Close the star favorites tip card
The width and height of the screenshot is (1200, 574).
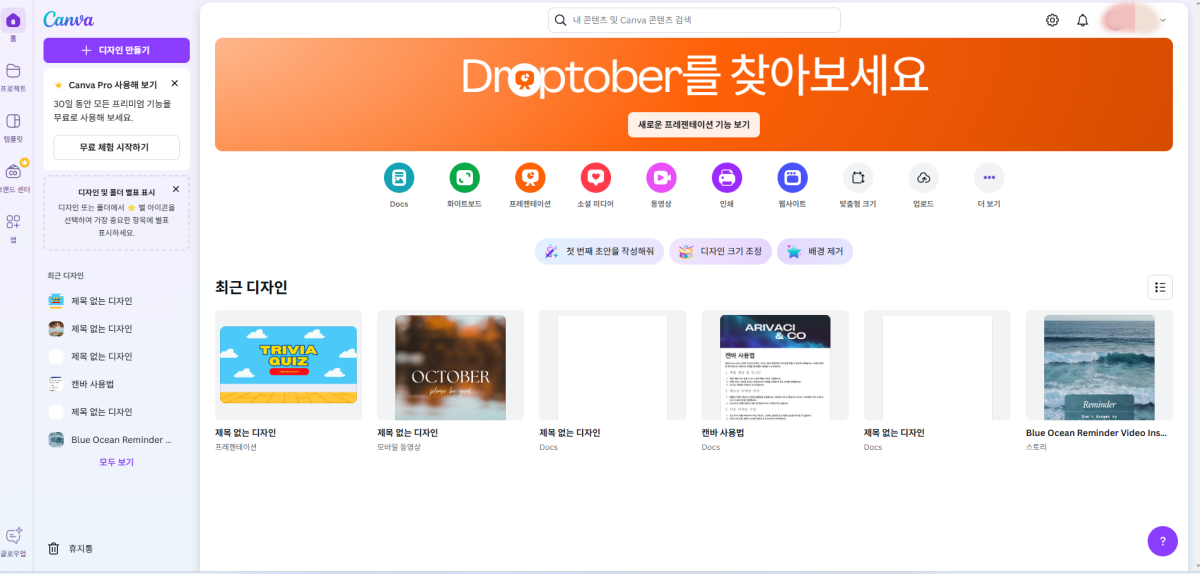click(176, 189)
